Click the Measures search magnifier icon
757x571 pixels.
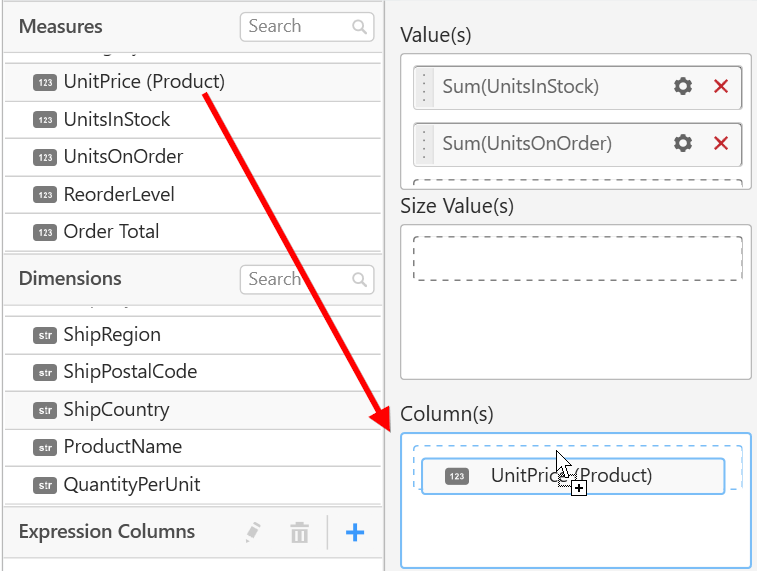359,28
